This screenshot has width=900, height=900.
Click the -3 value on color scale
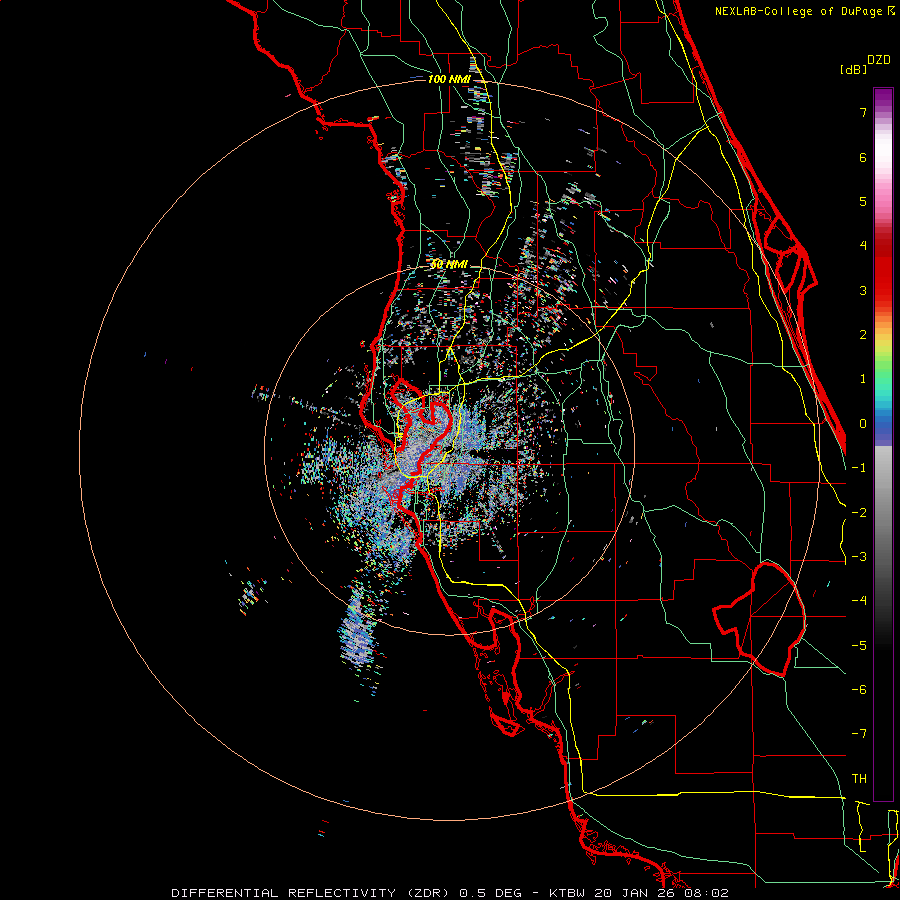tap(859, 557)
